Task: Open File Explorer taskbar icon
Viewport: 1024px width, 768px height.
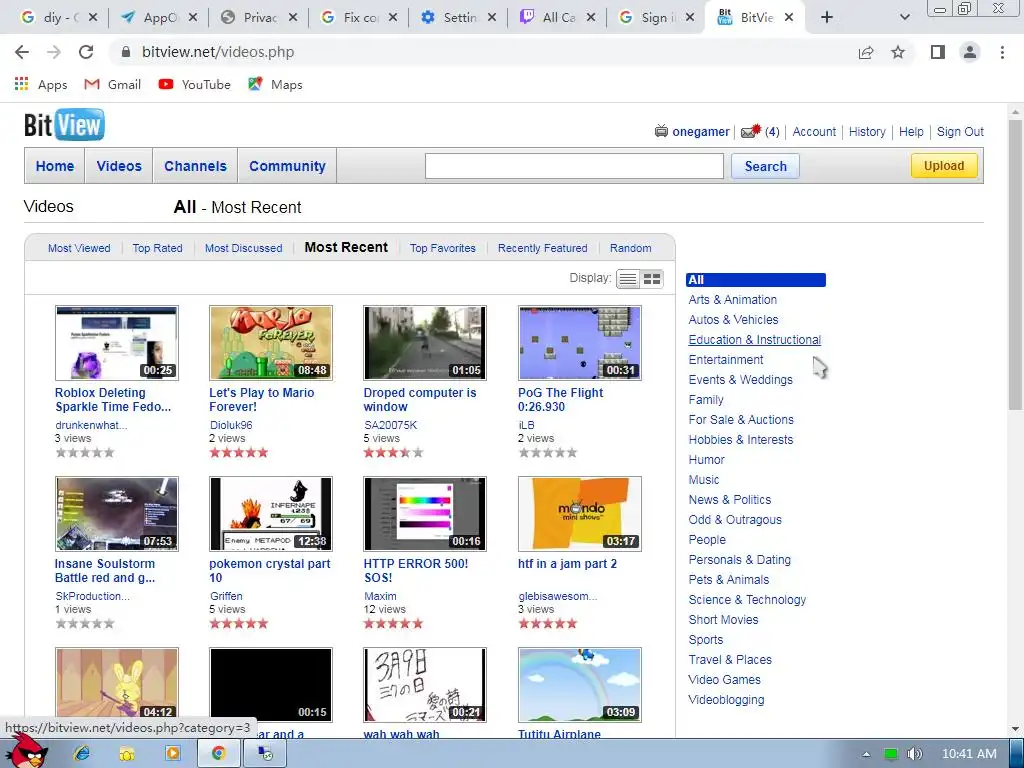Action: pyautogui.click(x=127, y=754)
